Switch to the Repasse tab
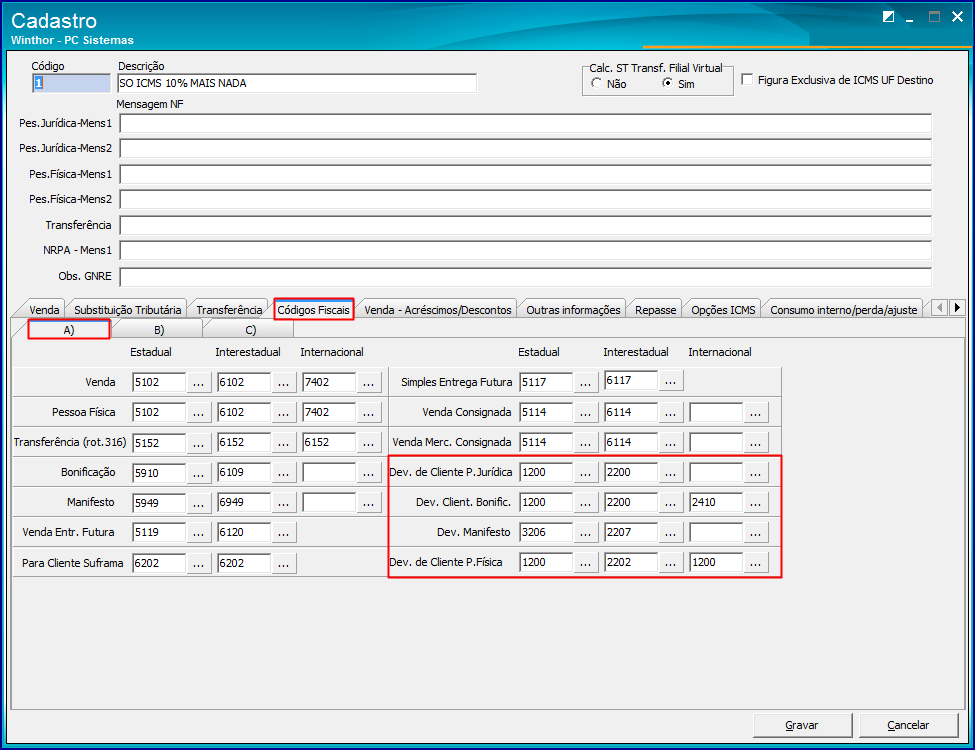Image resolution: width=975 pixels, height=750 pixels. (655, 310)
